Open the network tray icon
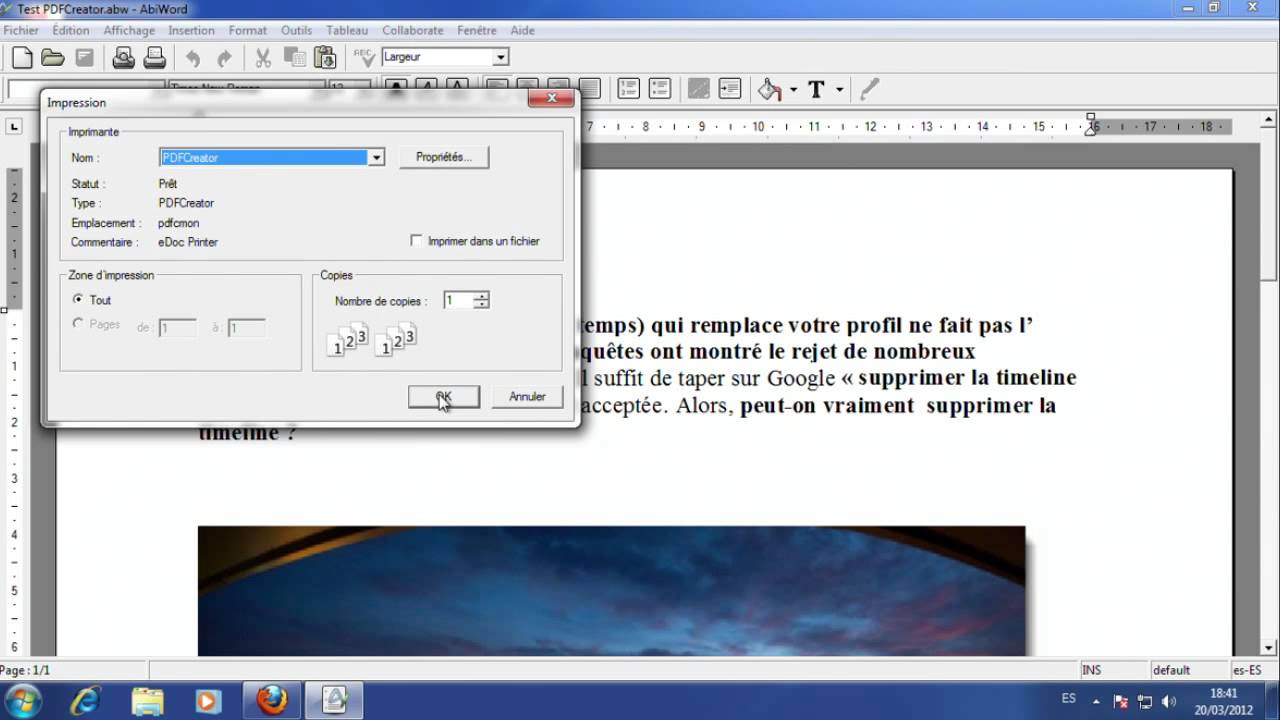 [x=1145, y=701]
